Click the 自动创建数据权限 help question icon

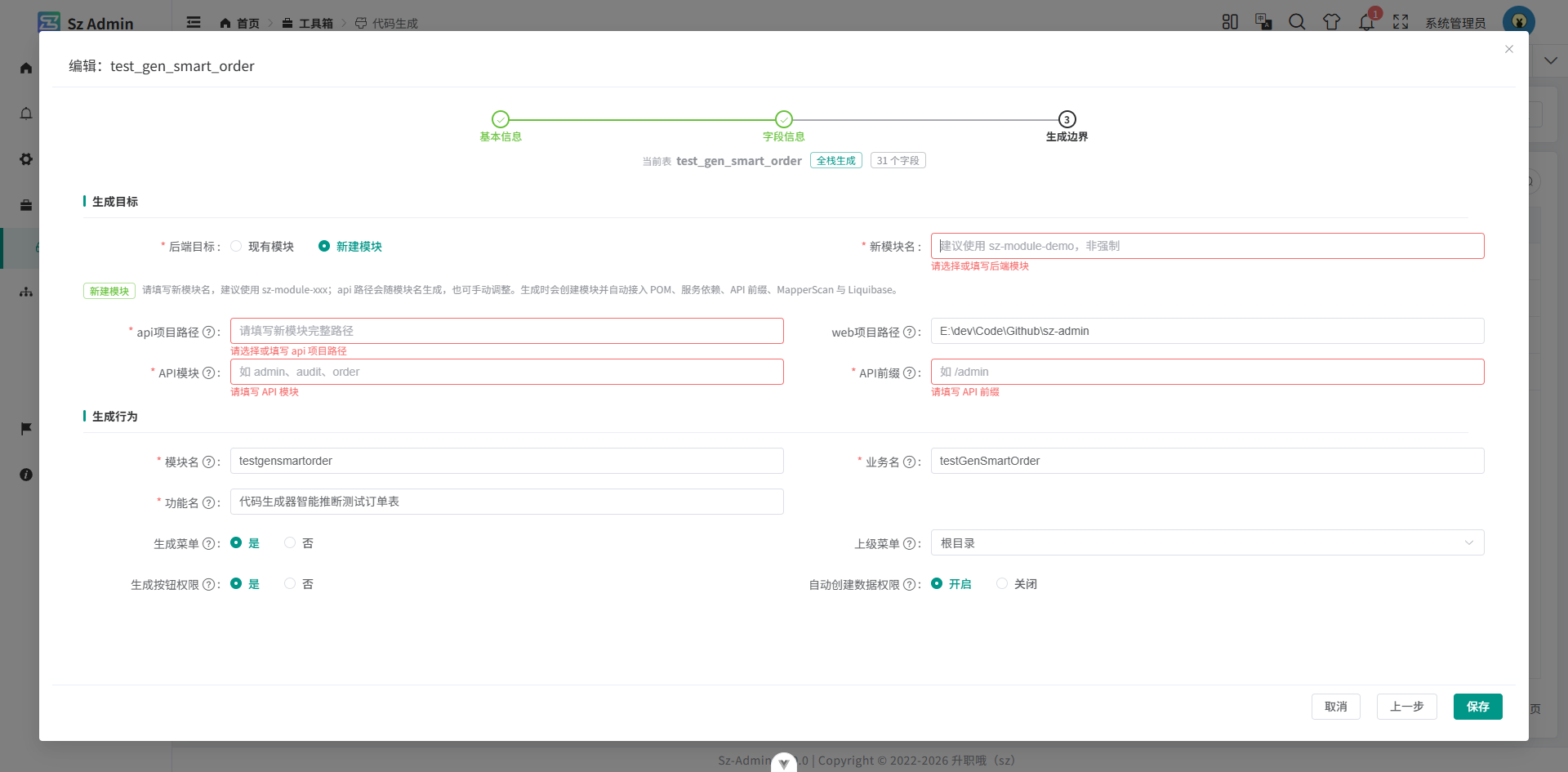point(909,584)
